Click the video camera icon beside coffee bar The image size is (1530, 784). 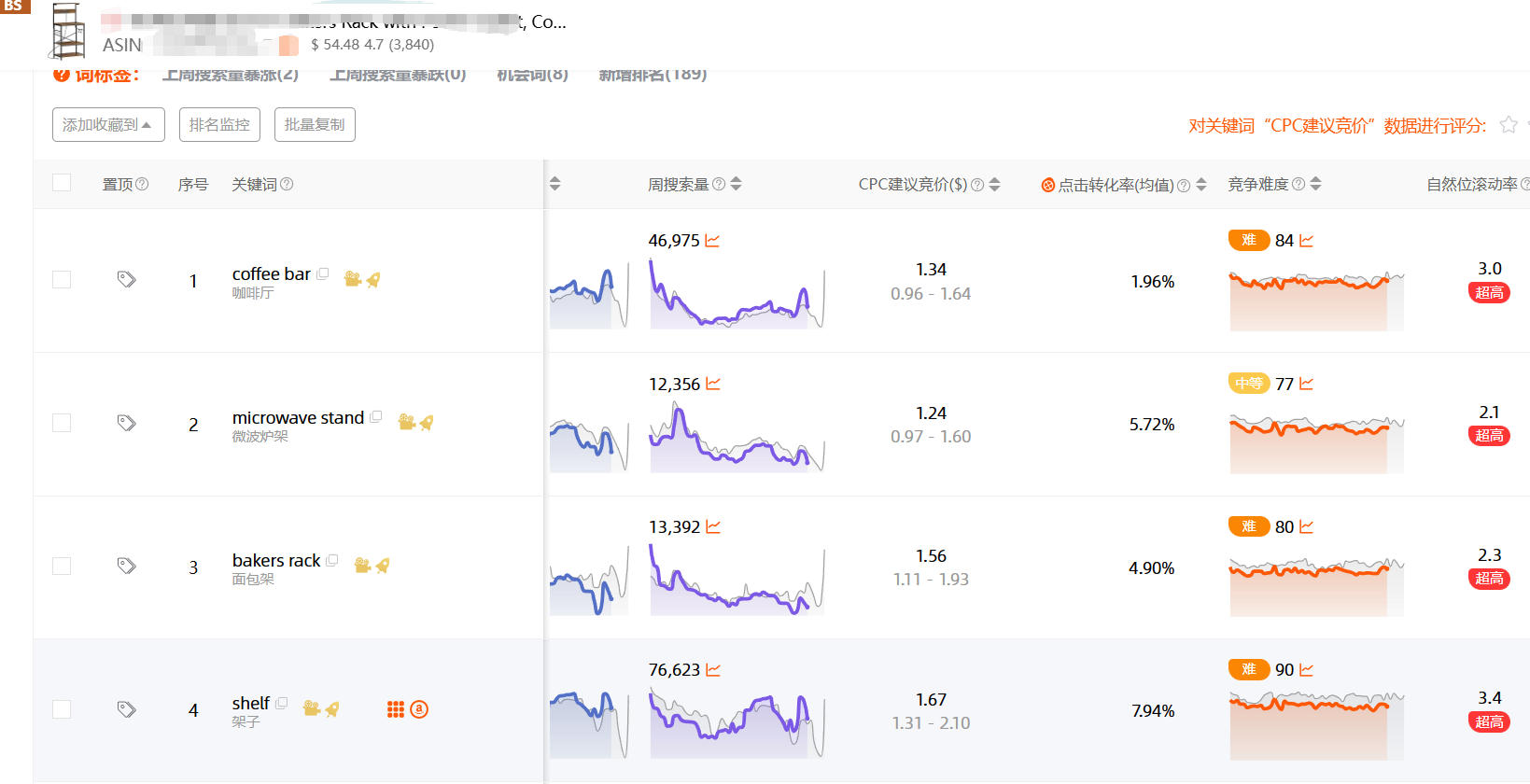[352, 279]
